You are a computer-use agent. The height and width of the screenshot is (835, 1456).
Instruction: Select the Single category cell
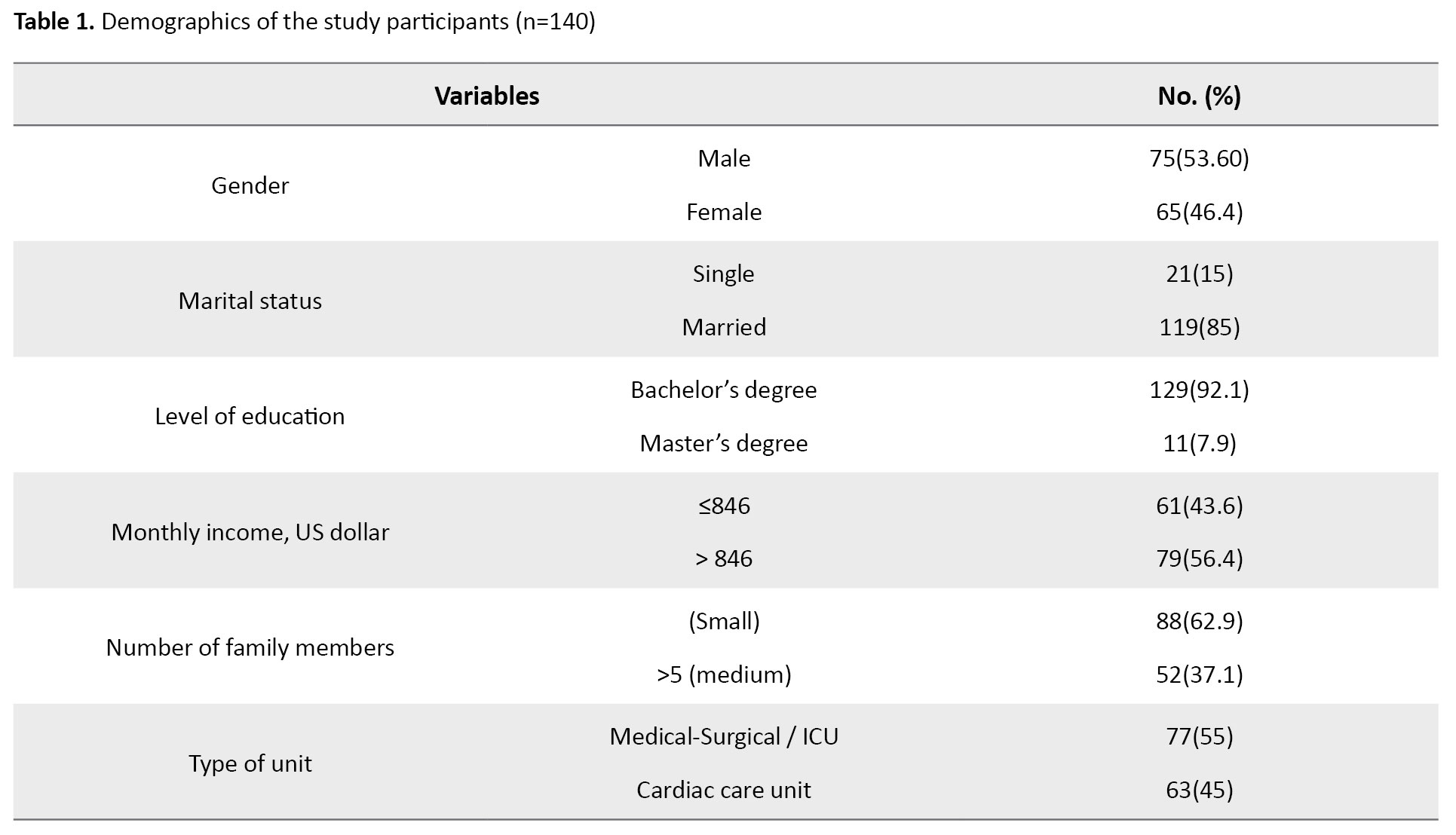click(x=724, y=274)
